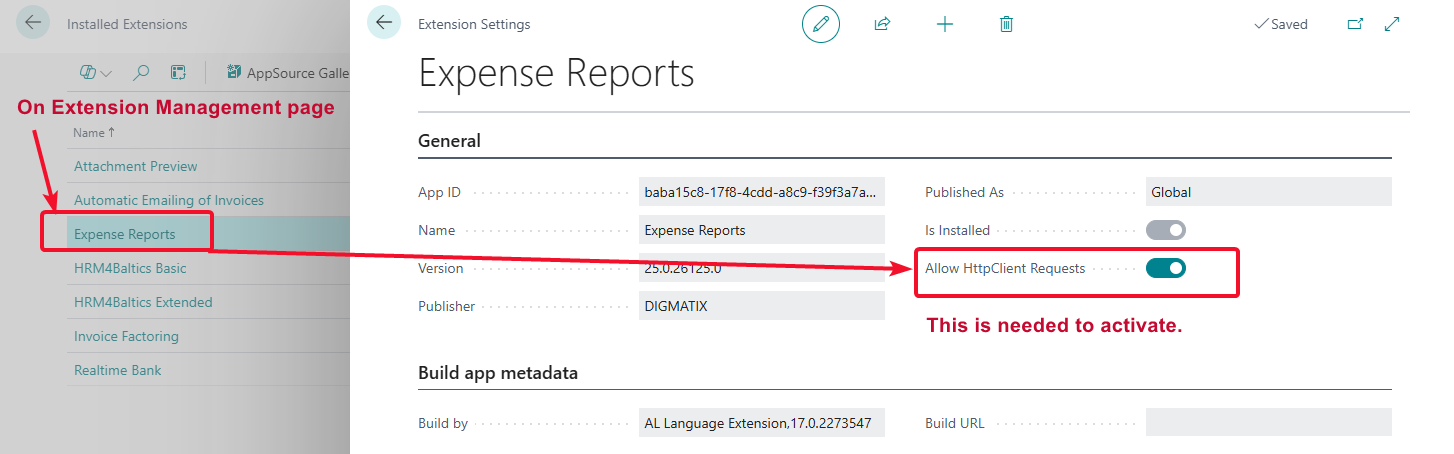1454x454 pixels.
Task: Open page in new window icon
Action: 1355,24
